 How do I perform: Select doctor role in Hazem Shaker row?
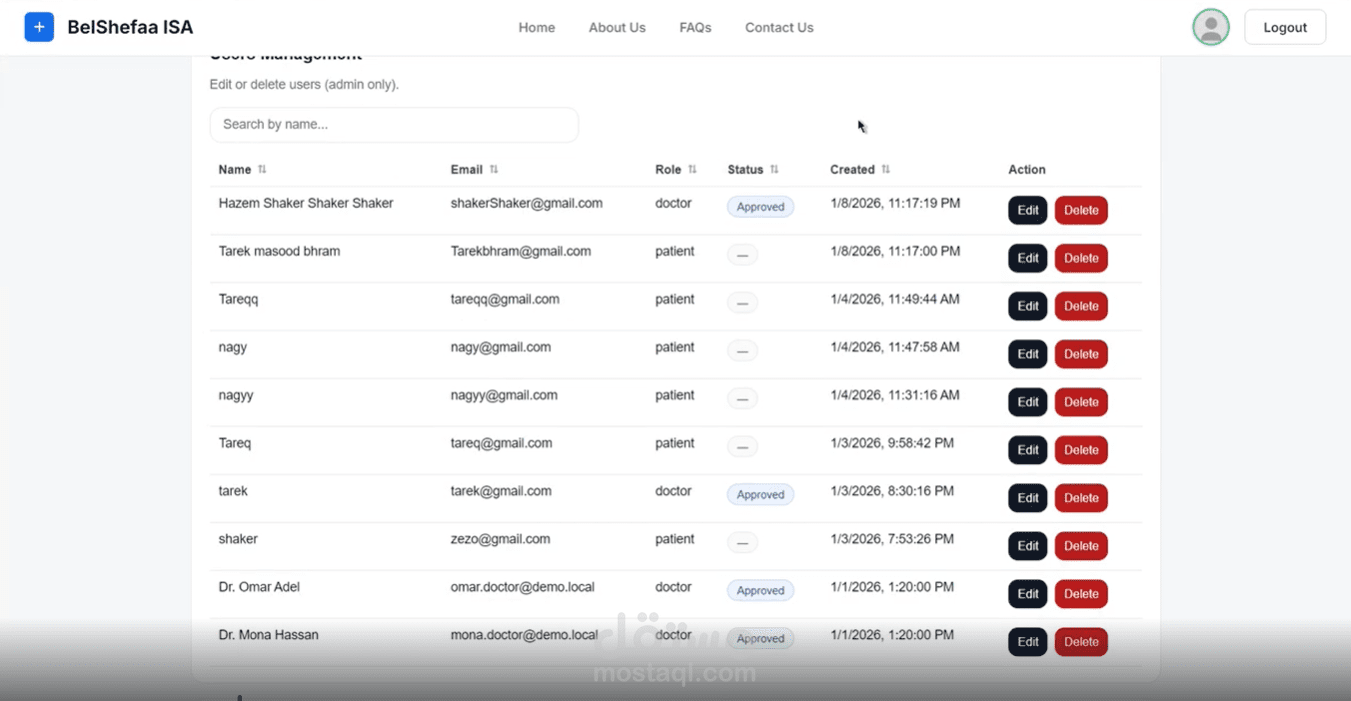[x=673, y=203]
